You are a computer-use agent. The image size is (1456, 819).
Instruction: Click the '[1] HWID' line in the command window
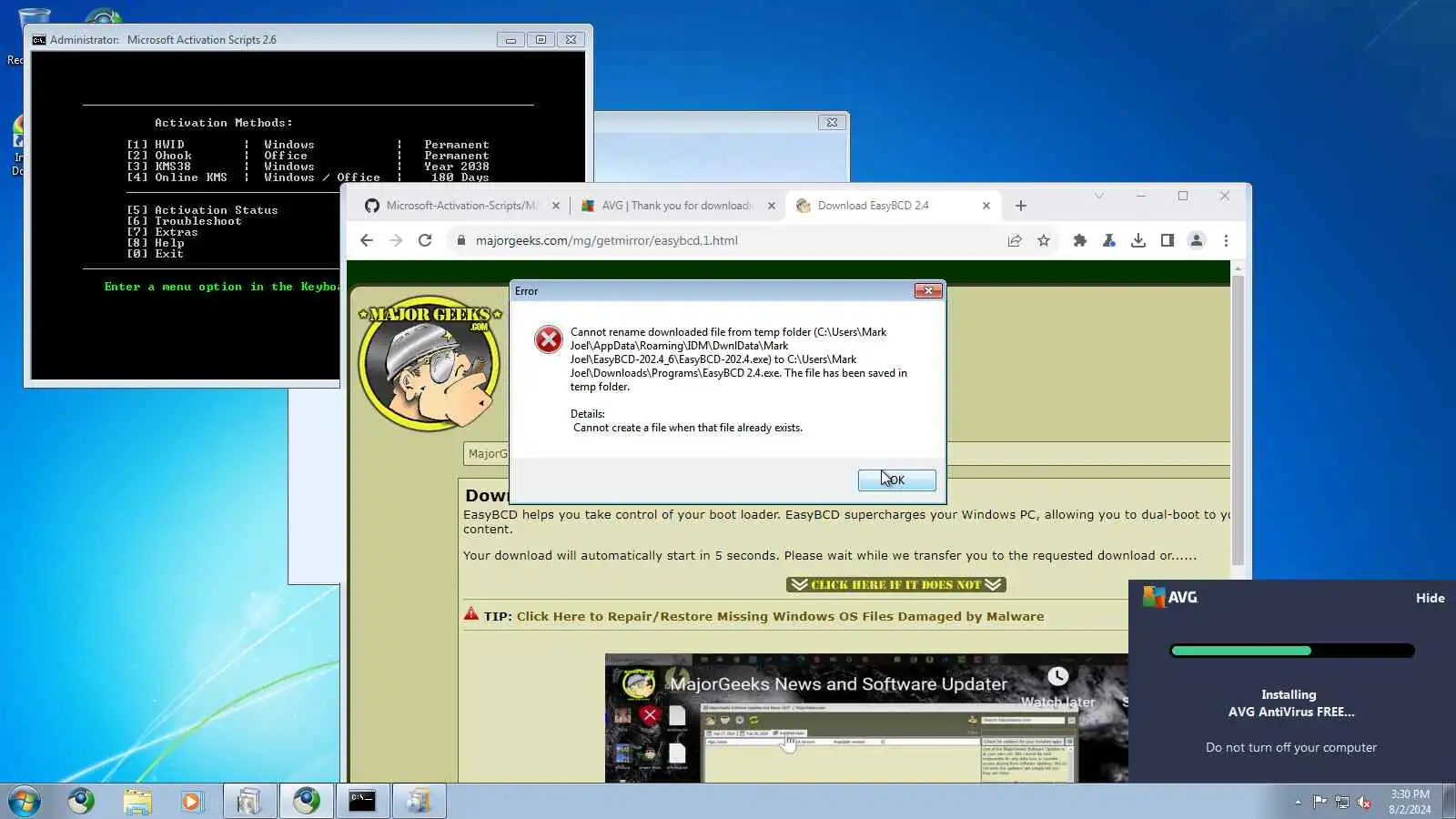(308, 145)
